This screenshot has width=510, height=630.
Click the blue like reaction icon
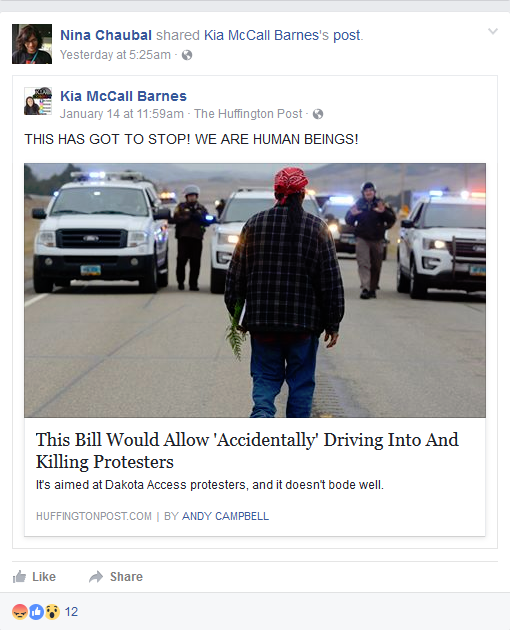pyautogui.click(x=36, y=612)
